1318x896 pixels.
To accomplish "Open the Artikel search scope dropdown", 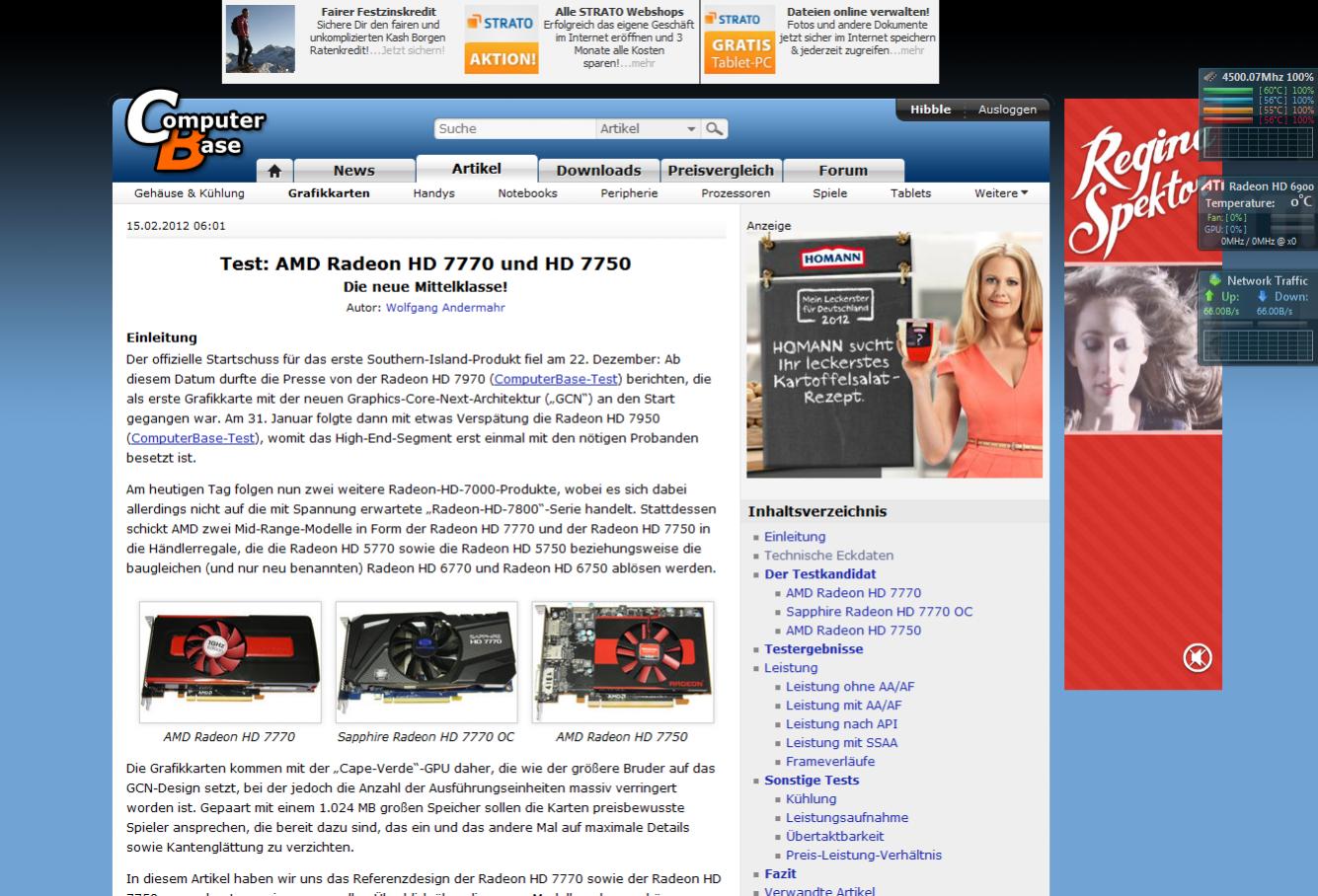I will (x=649, y=128).
